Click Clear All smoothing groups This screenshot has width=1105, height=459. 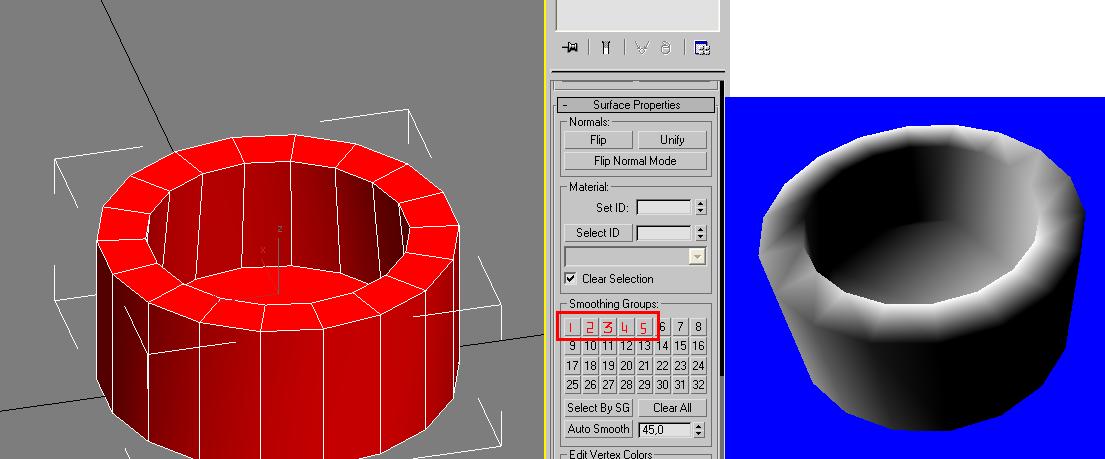tap(672, 408)
